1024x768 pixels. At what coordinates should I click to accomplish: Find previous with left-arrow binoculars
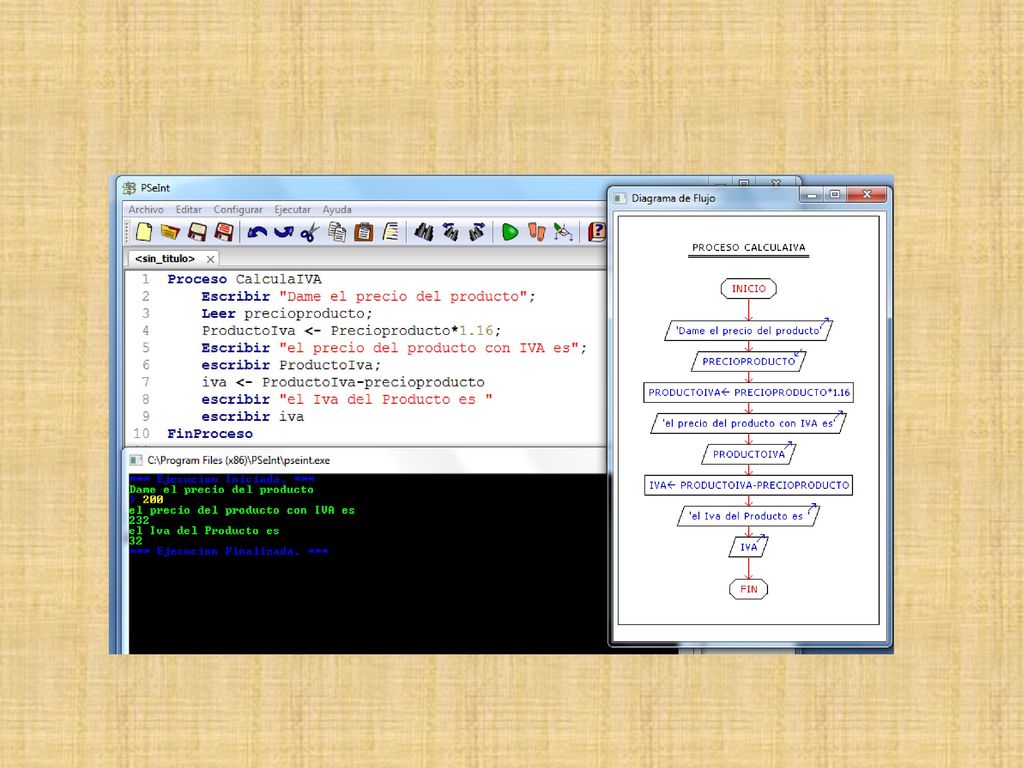click(x=451, y=232)
